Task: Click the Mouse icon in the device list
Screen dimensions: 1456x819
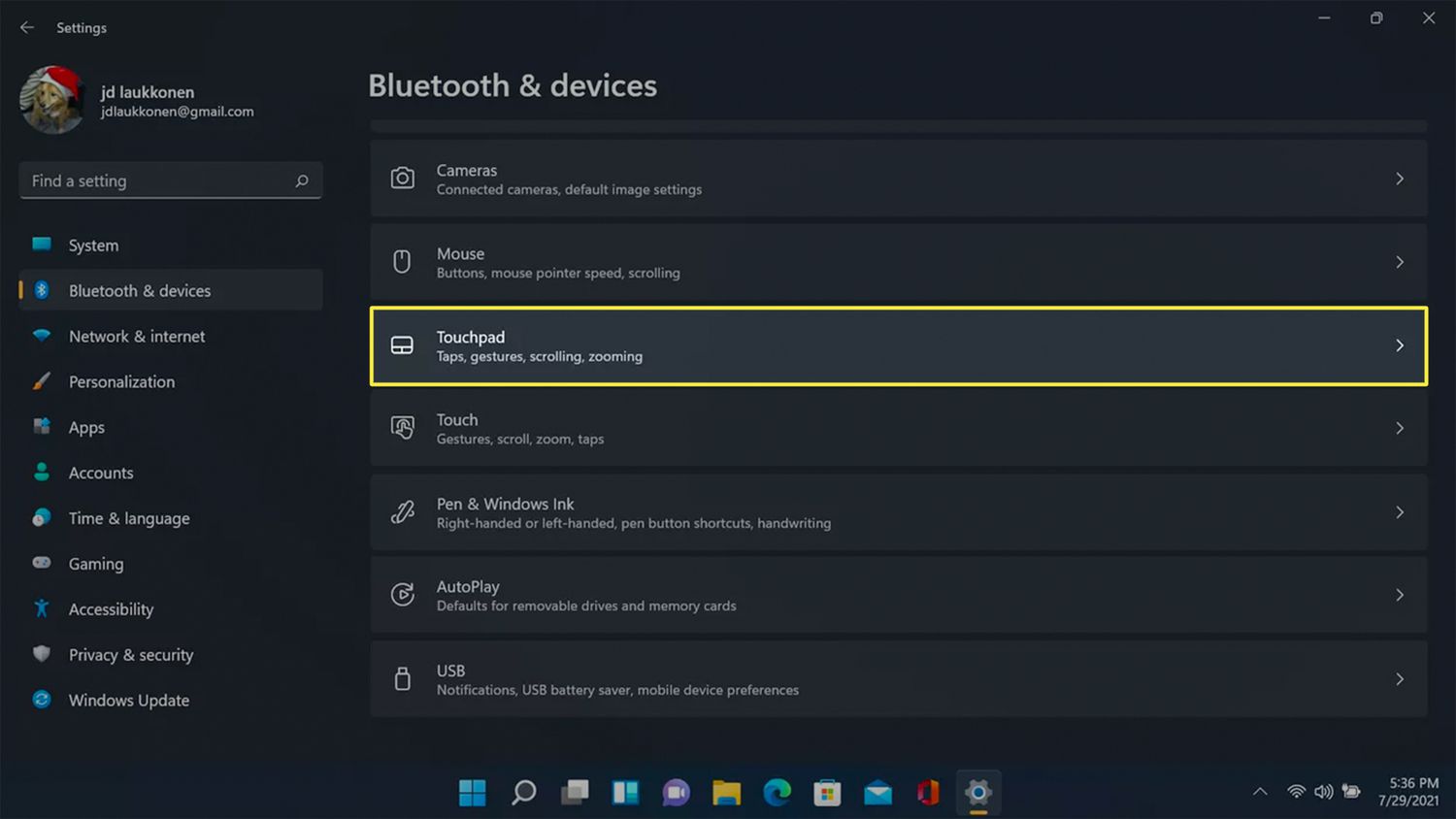Action: coord(402,262)
